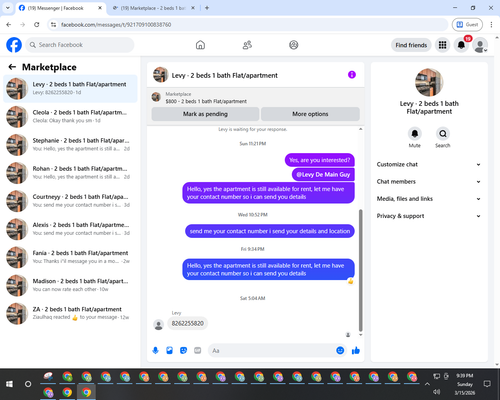Open the Friends icon in top navigation
The image size is (500, 400).
[x=247, y=45]
